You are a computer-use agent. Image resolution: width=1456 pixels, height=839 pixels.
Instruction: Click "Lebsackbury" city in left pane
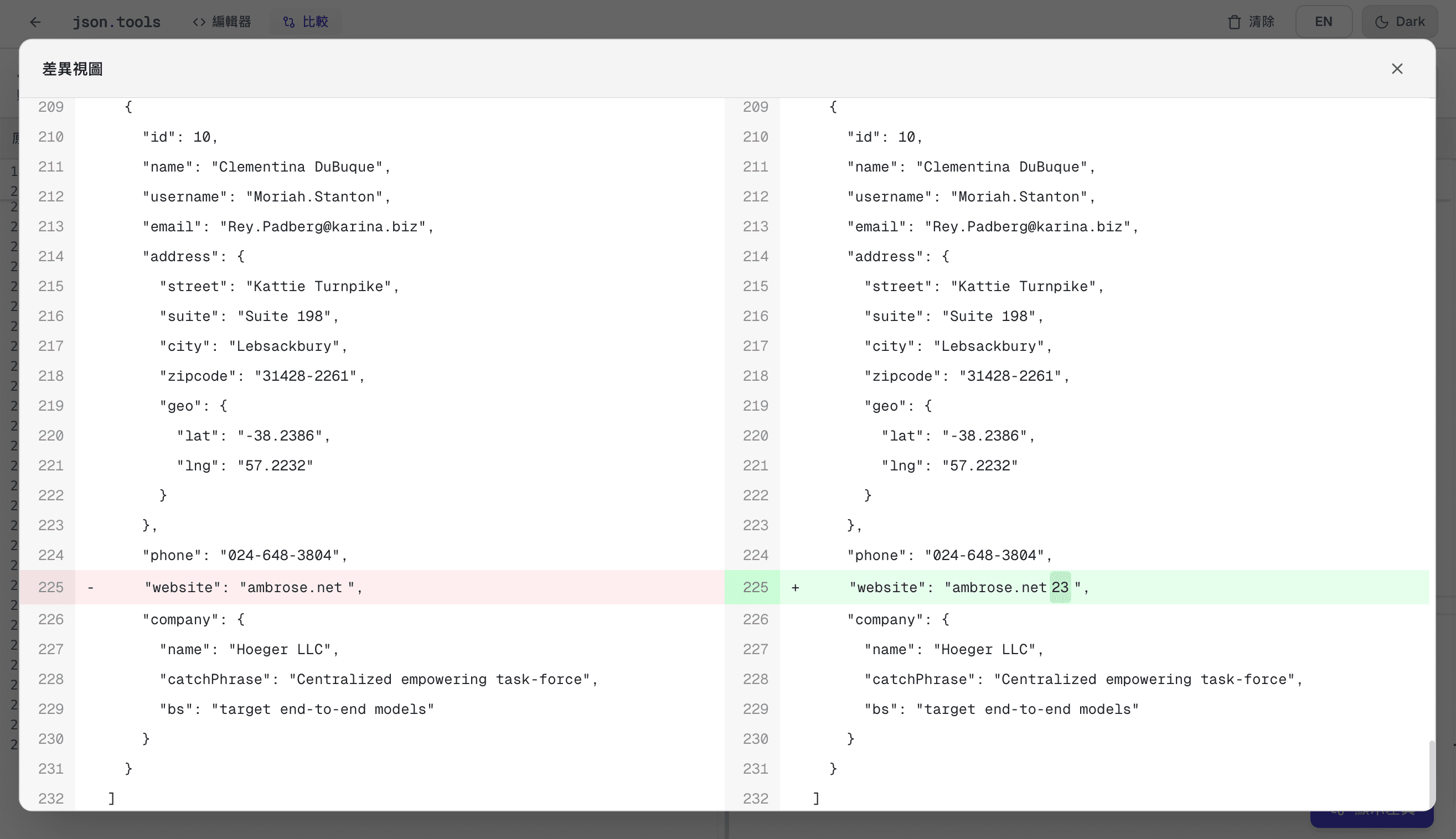[x=284, y=346]
